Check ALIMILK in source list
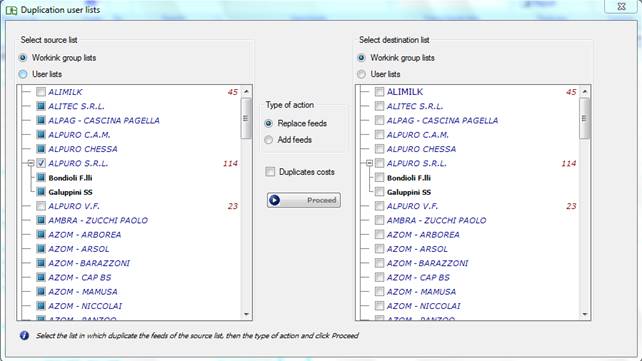 41,92
